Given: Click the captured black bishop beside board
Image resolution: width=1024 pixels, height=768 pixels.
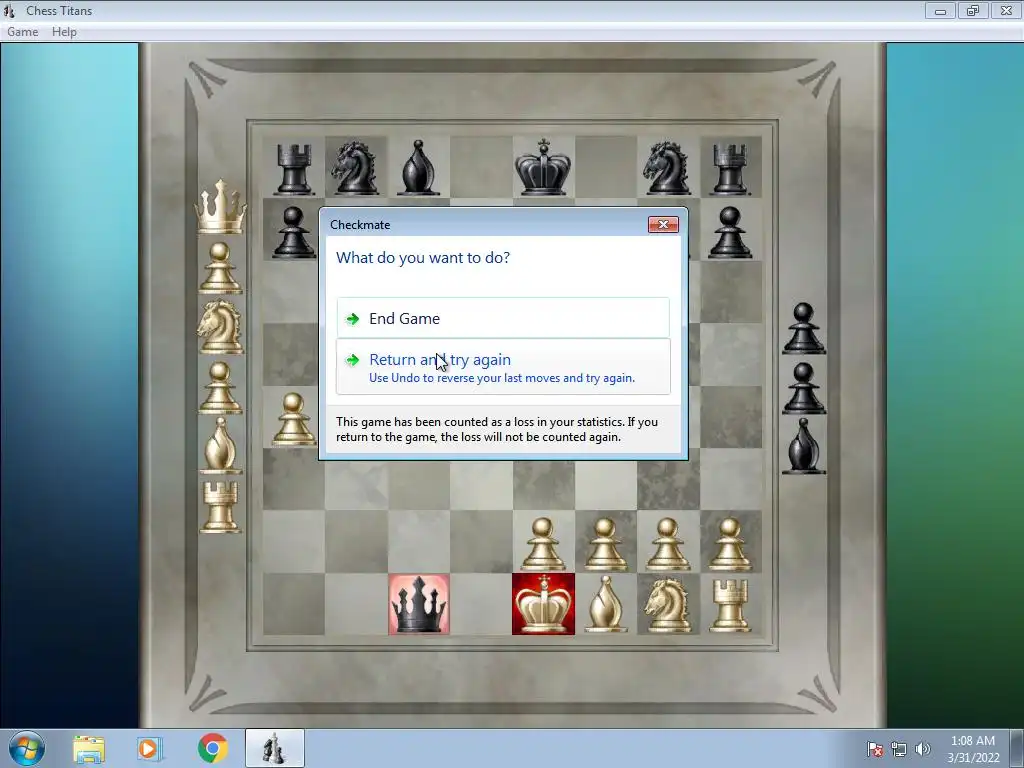Looking at the screenshot, I should click(x=804, y=446).
